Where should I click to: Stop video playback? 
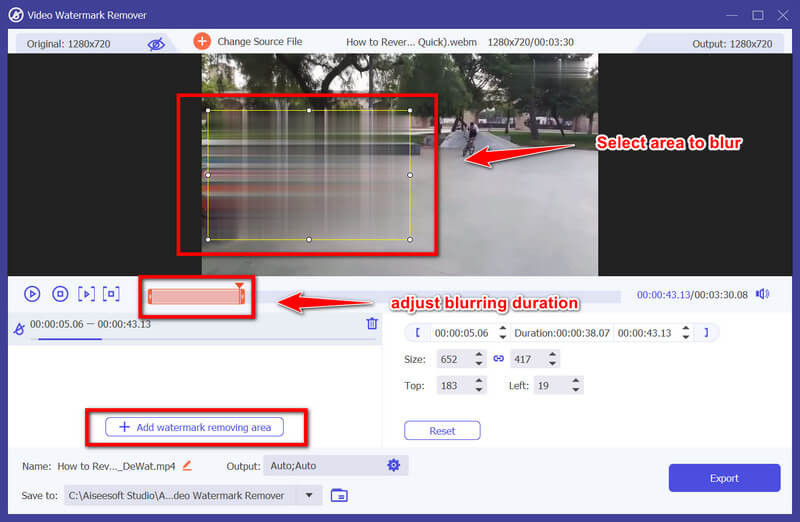pyautogui.click(x=60, y=294)
